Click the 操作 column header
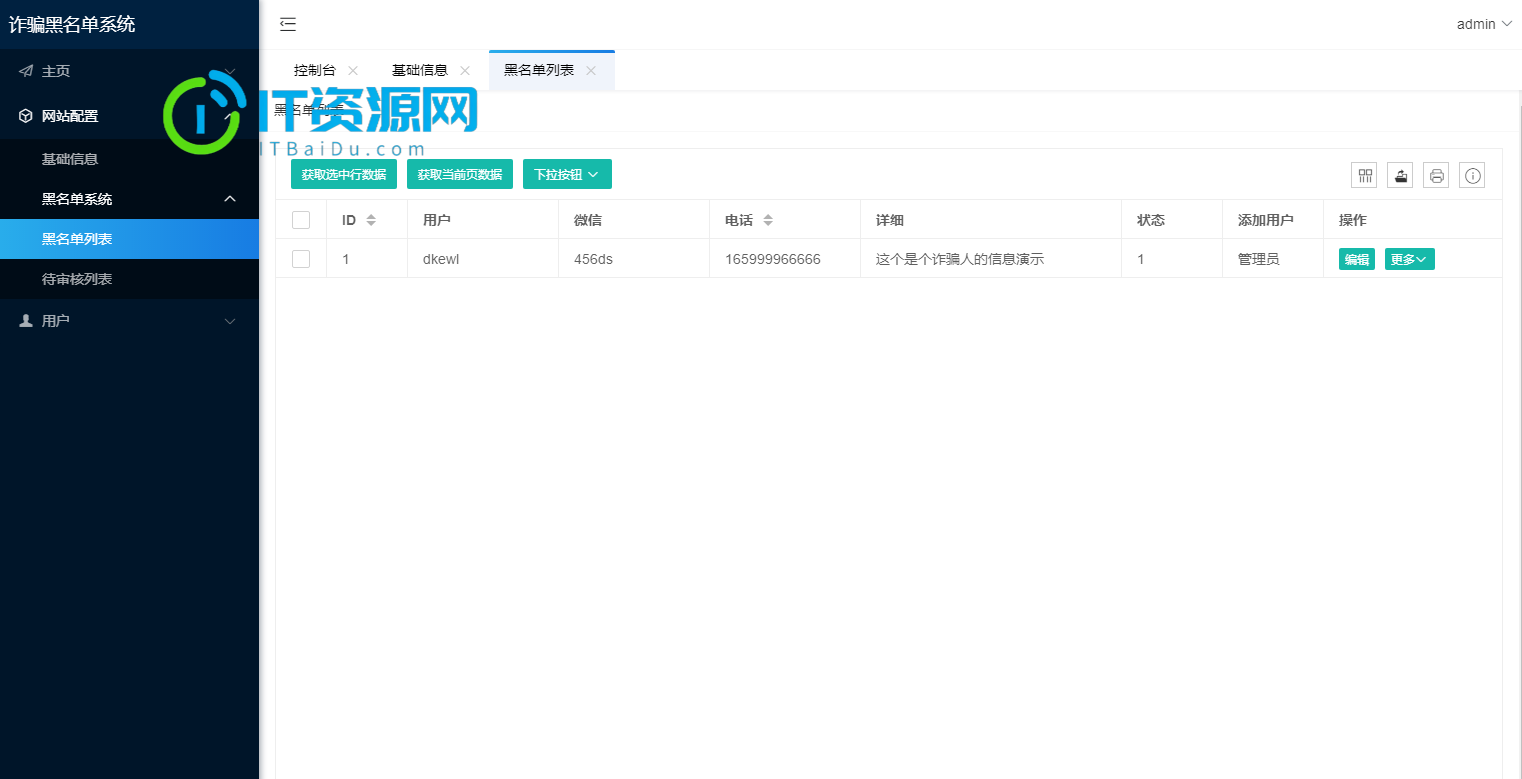Image resolution: width=1522 pixels, height=779 pixels. click(x=1413, y=220)
